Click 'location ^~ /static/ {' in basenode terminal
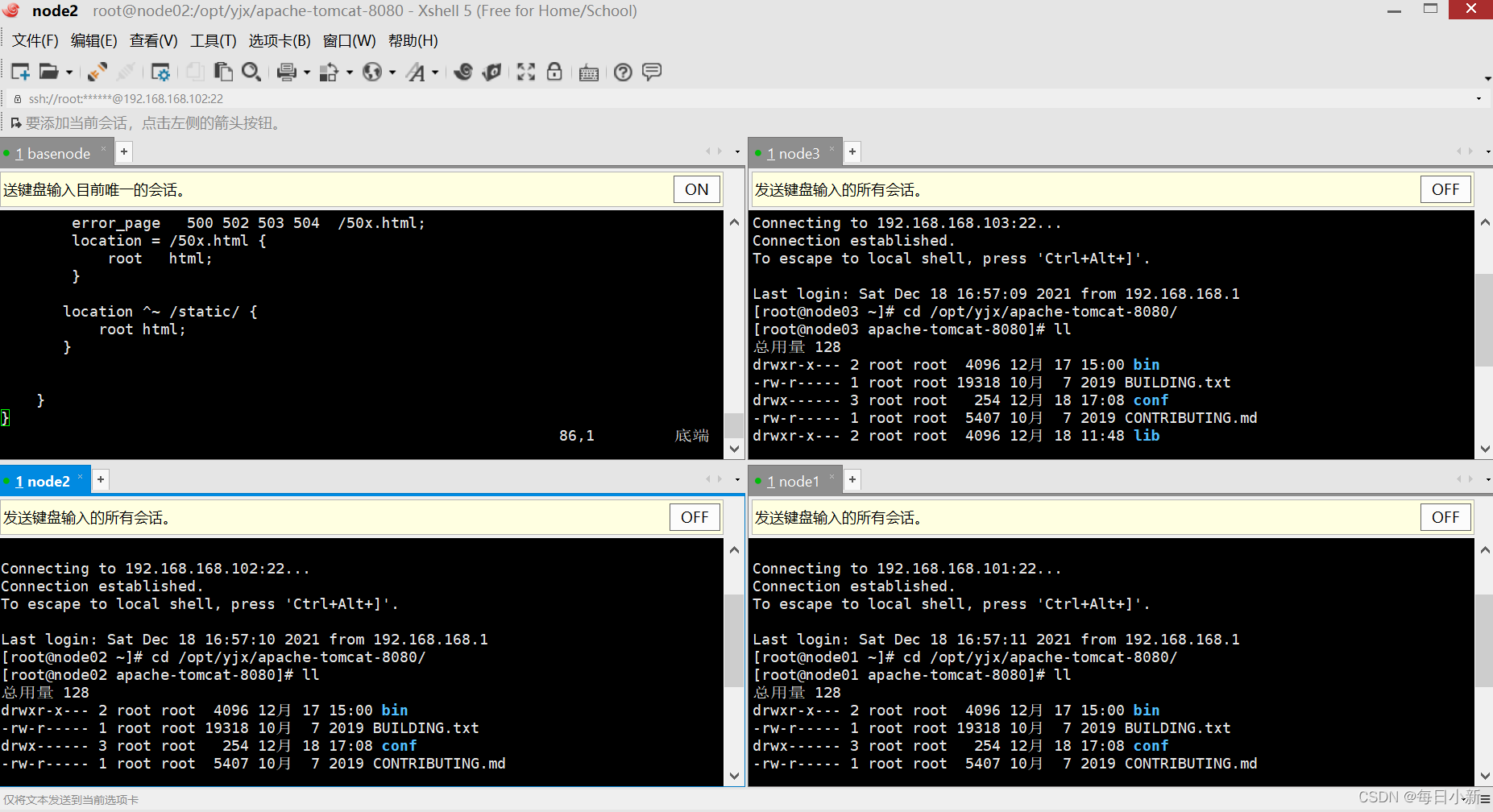 click(160, 312)
